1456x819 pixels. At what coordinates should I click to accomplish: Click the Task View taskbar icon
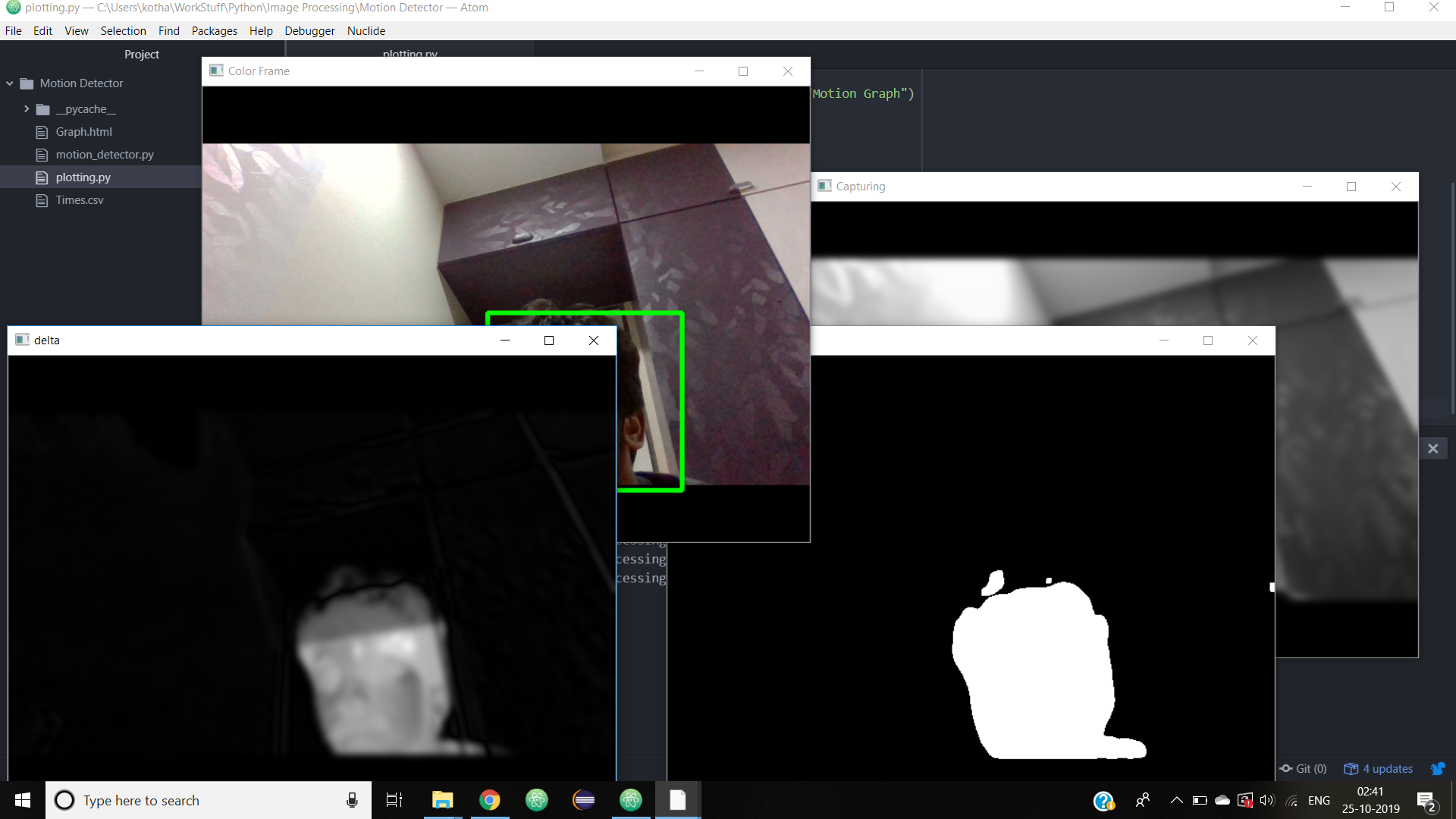click(394, 800)
